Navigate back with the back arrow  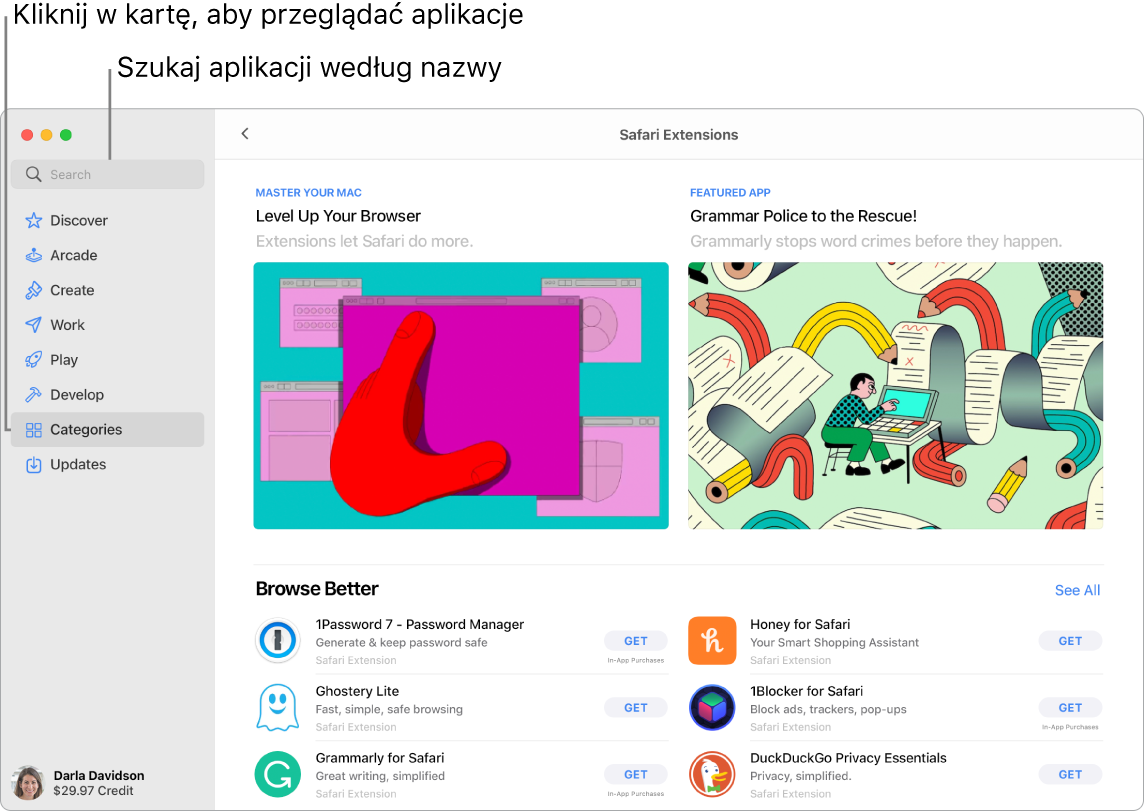point(245,133)
